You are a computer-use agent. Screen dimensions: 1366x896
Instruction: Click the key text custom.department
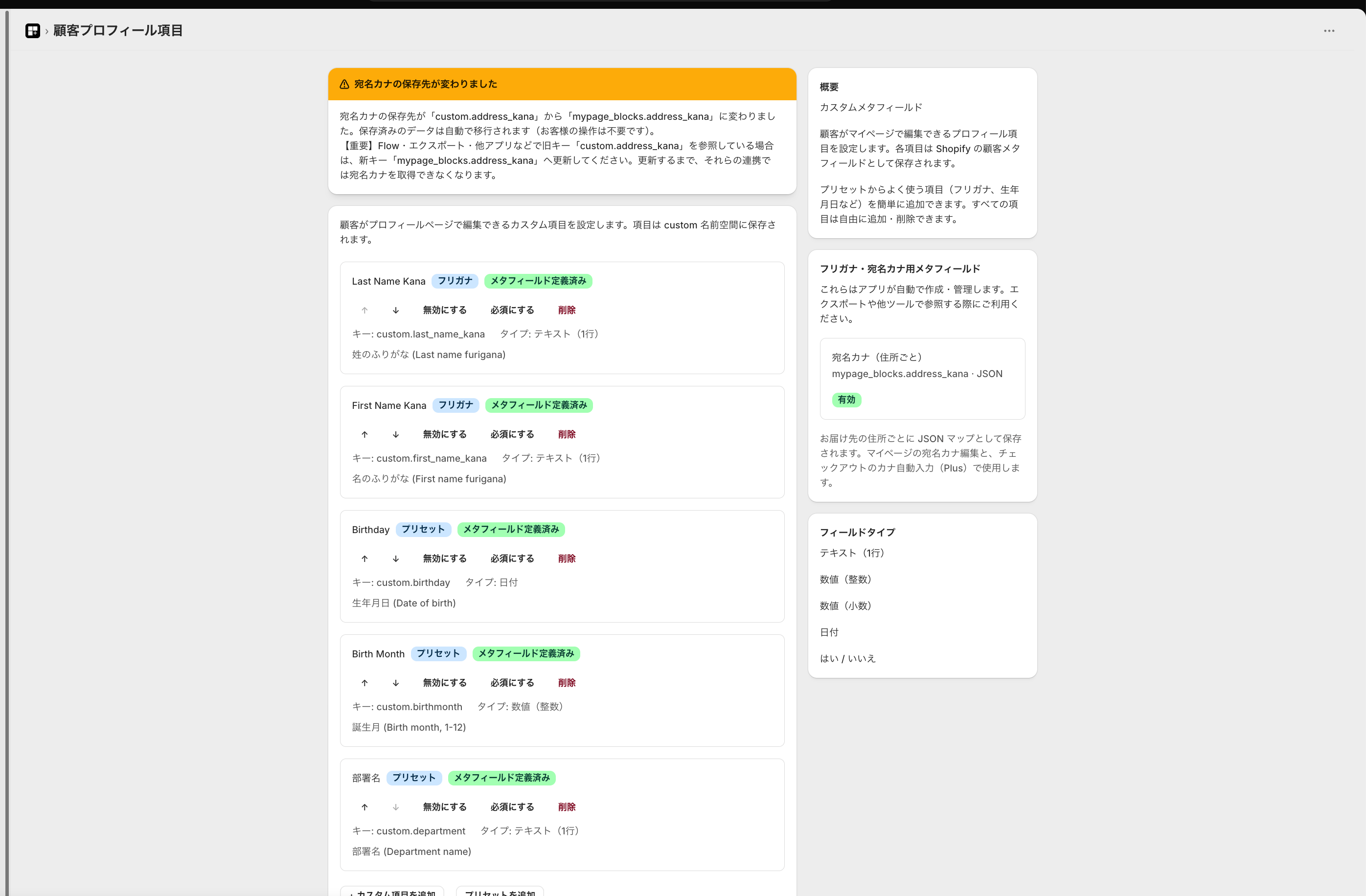click(x=421, y=830)
